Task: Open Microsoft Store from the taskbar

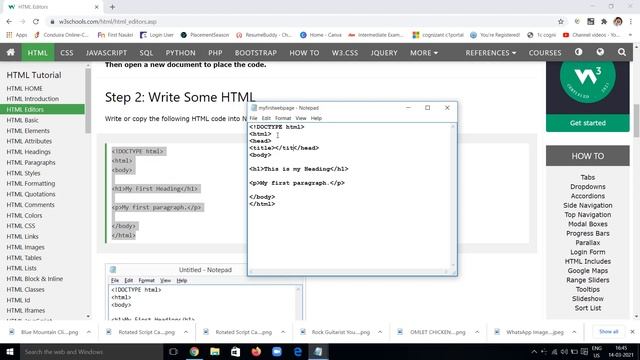Action: [x=236, y=351]
